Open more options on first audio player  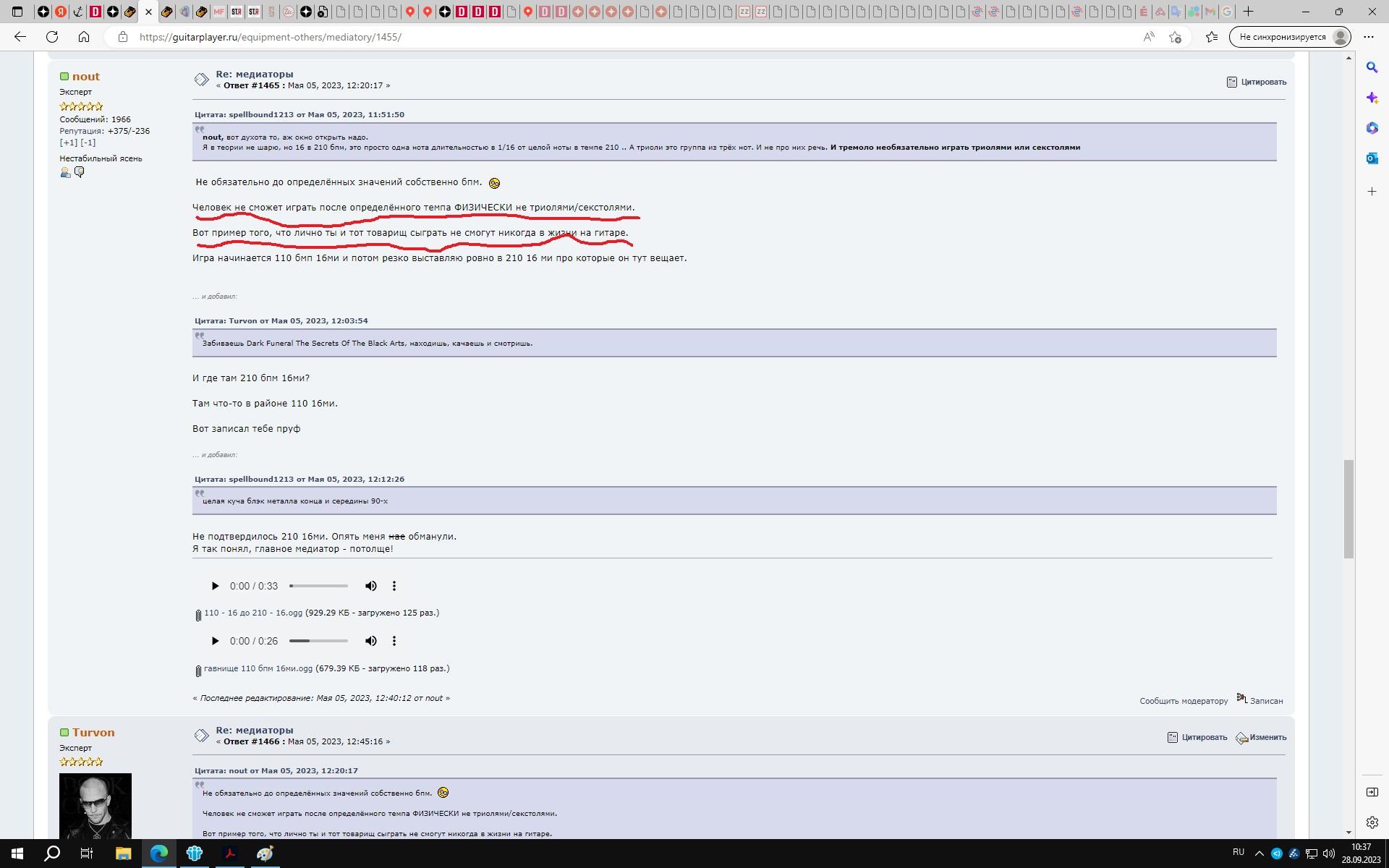click(394, 586)
